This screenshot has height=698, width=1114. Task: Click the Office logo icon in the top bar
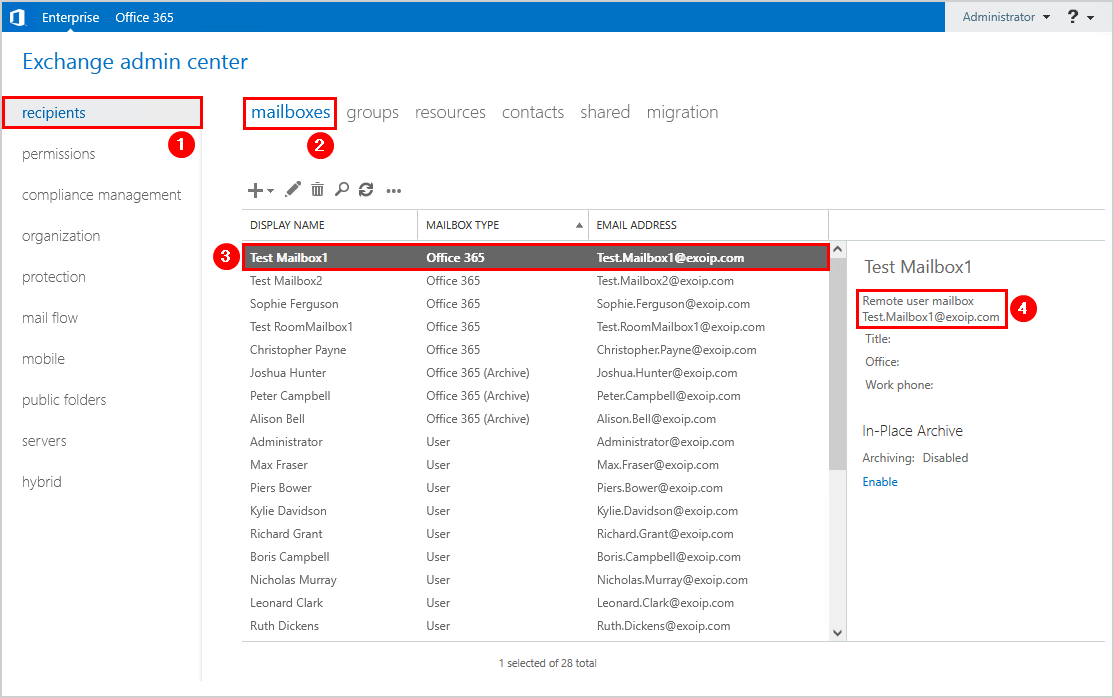pos(17,16)
